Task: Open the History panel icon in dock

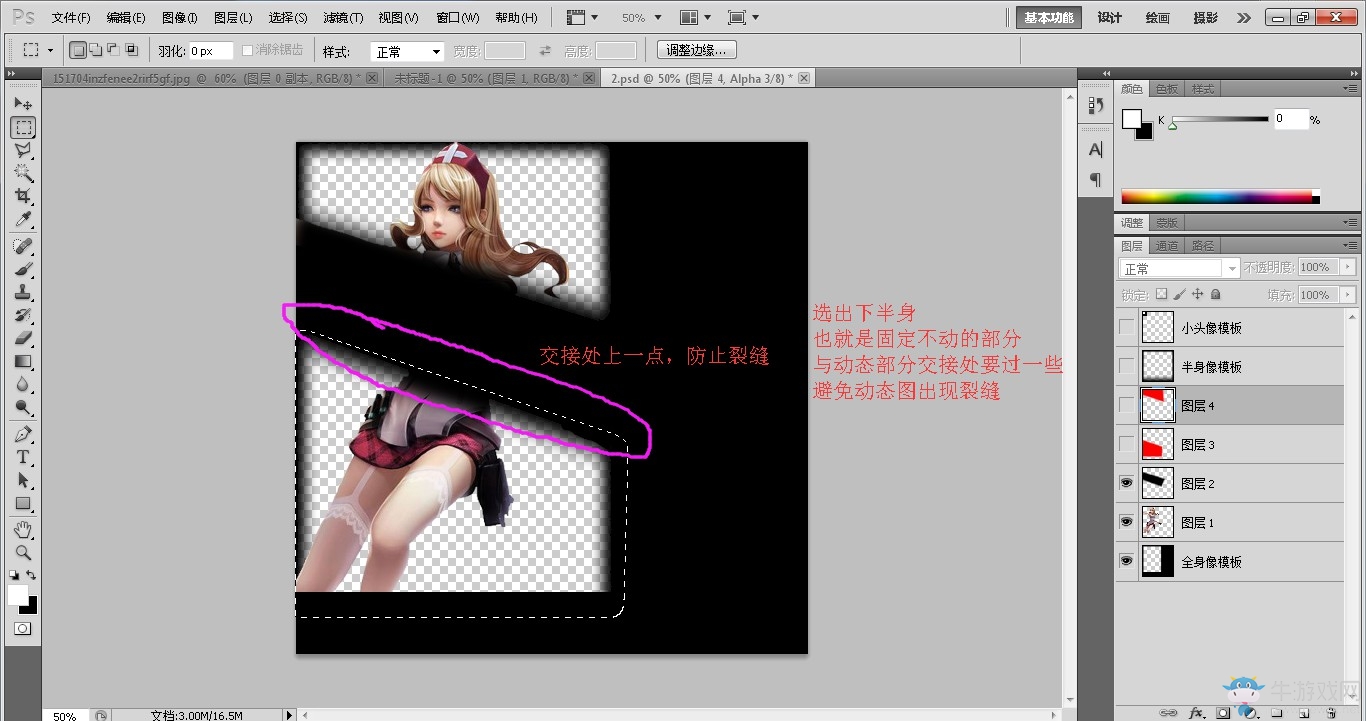Action: 1095,105
